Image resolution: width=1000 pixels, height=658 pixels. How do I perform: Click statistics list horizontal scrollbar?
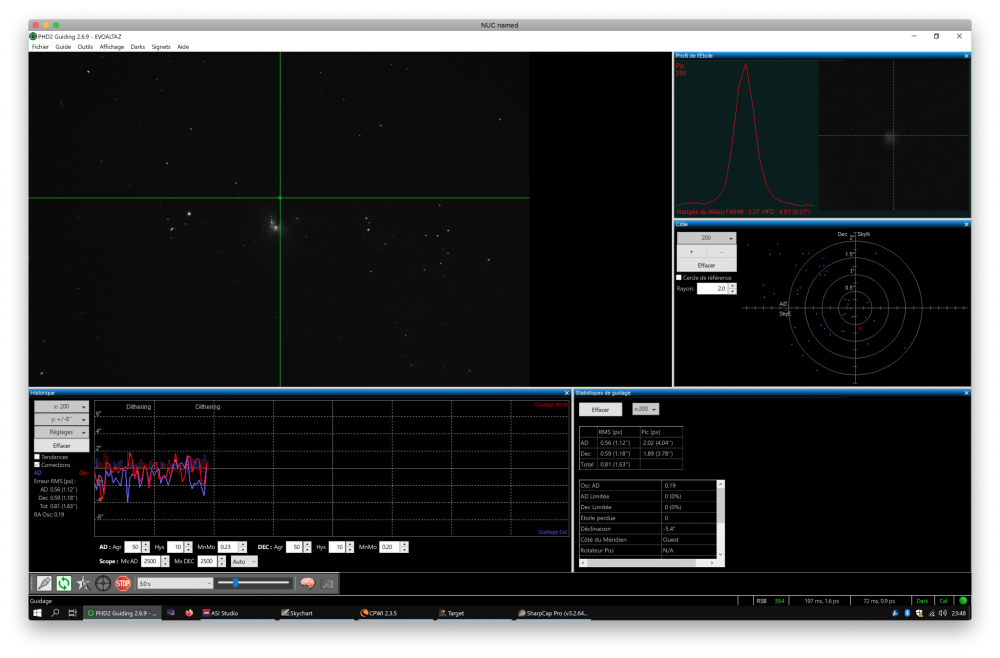coord(647,562)
